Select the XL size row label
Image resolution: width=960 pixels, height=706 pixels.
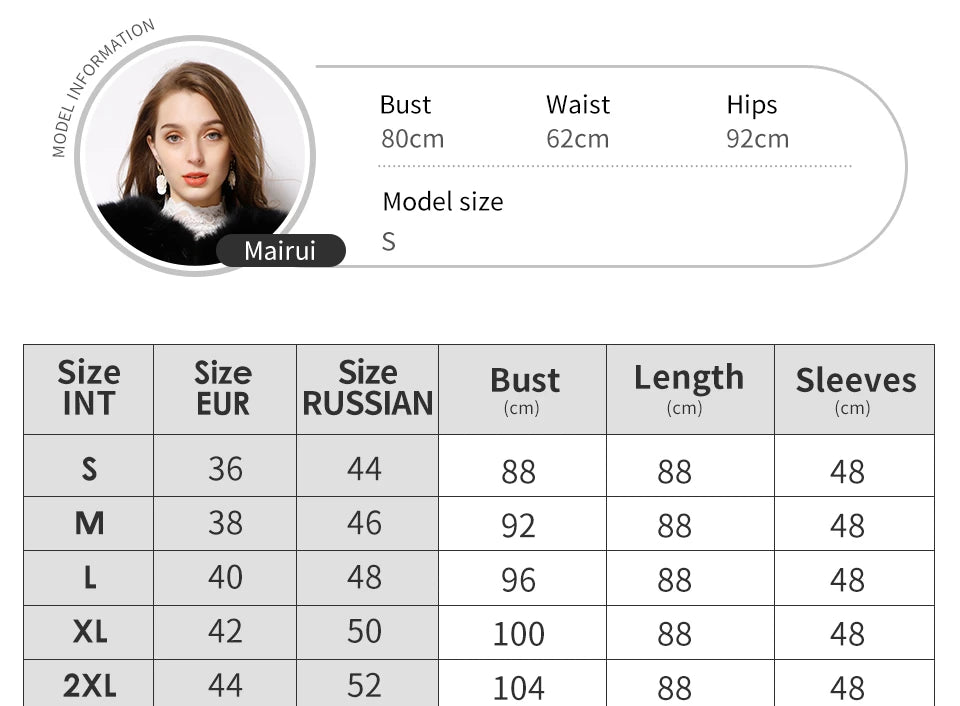(89, 631)
